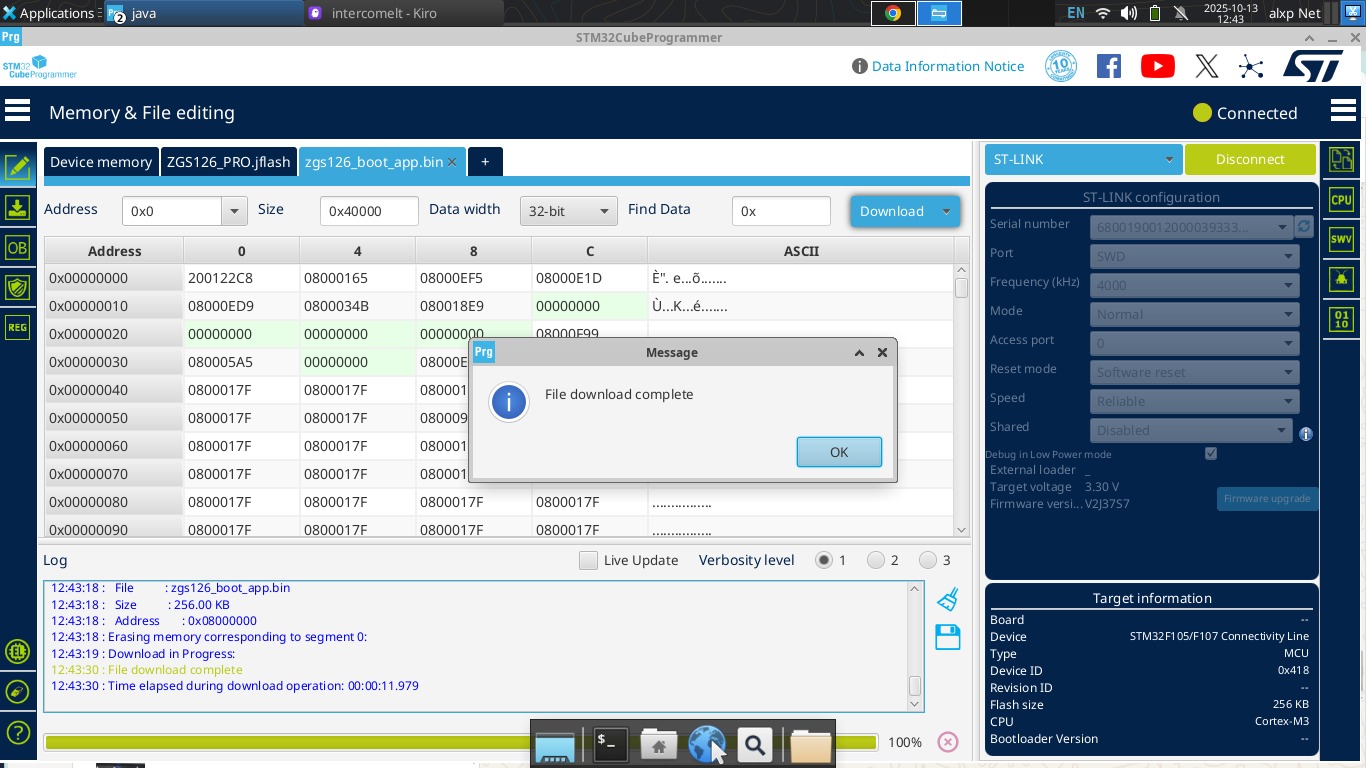Click the clean log broom icon

(x=947, y=597)
